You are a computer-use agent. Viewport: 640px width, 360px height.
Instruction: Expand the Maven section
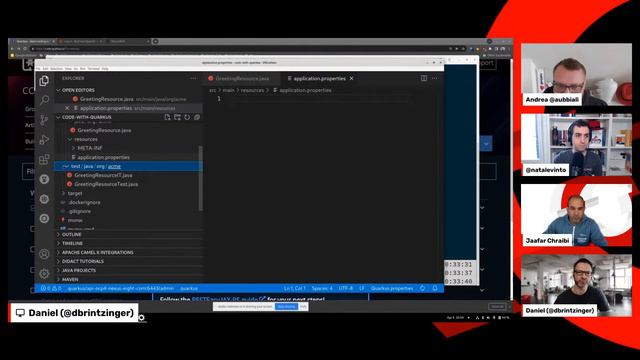pos(128,280)
